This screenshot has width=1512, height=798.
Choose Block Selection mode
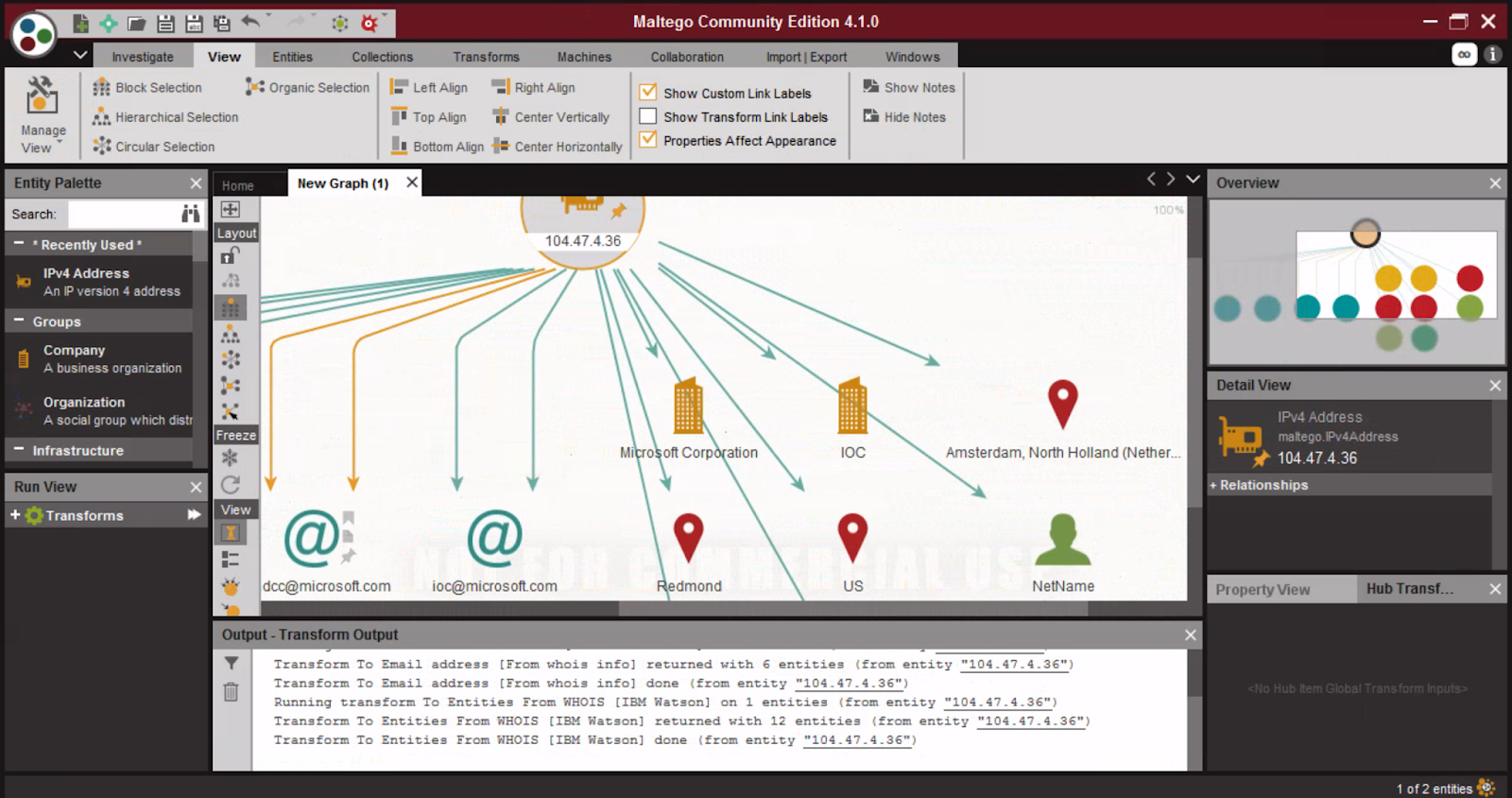(147, 88)
